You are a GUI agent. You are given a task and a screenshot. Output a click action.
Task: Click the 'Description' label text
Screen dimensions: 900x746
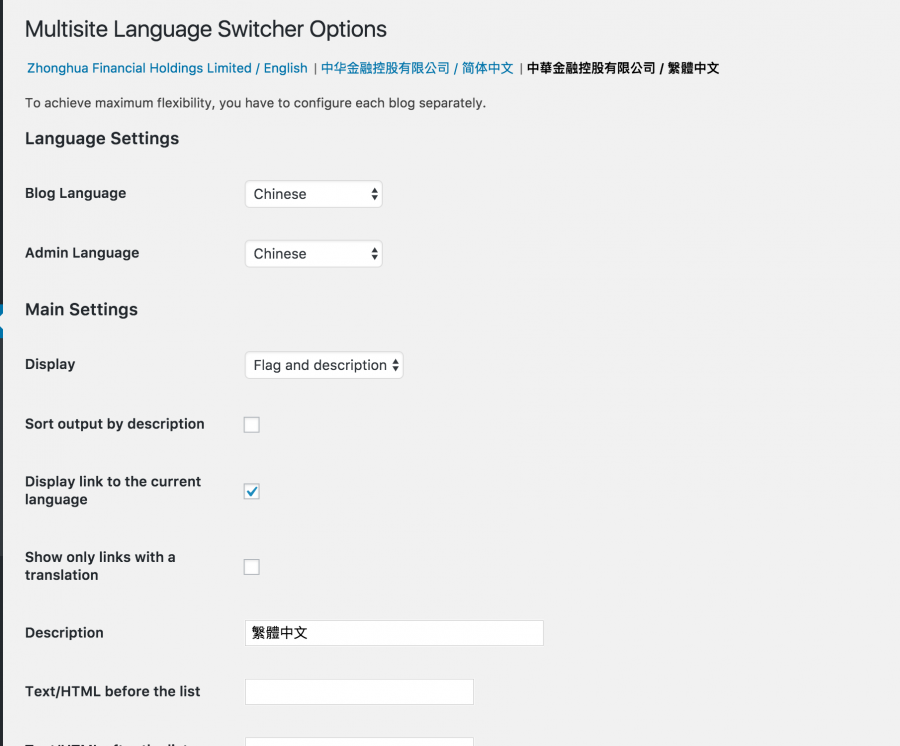(64, 633)
